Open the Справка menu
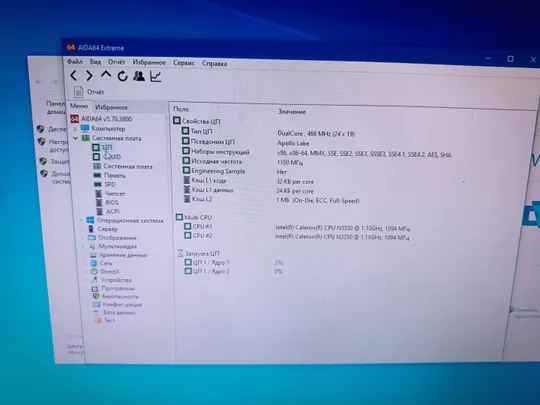The height and width of the screenshot is (405, 540). coord(214,64)
